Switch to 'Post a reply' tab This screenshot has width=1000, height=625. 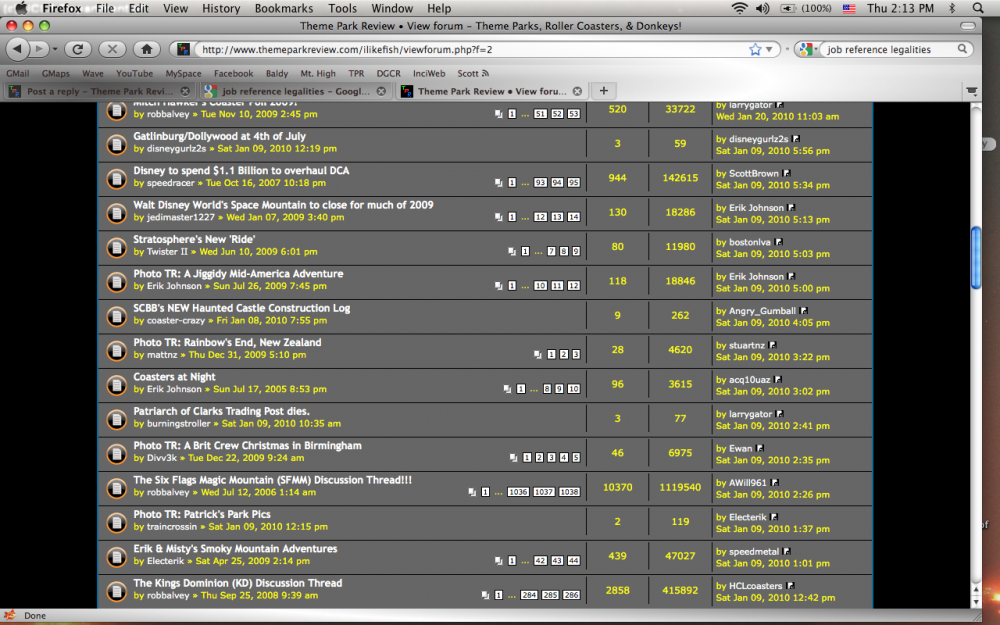point(90,91)
